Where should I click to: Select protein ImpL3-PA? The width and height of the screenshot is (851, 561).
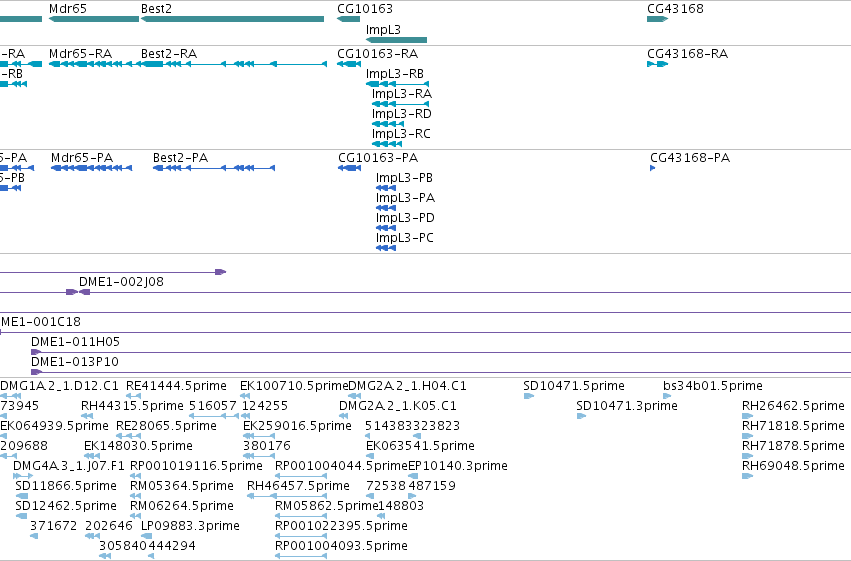405,198
